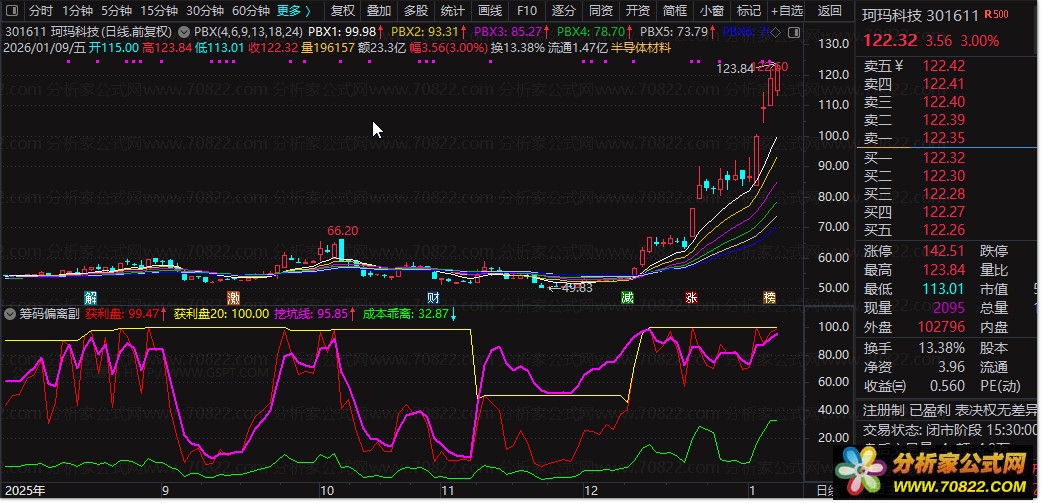Viewport: 1043px width, 503px height.
Task: Expand the 筹码偏离副 indicator dropdown arrow
Action: [x=9, y=313]
